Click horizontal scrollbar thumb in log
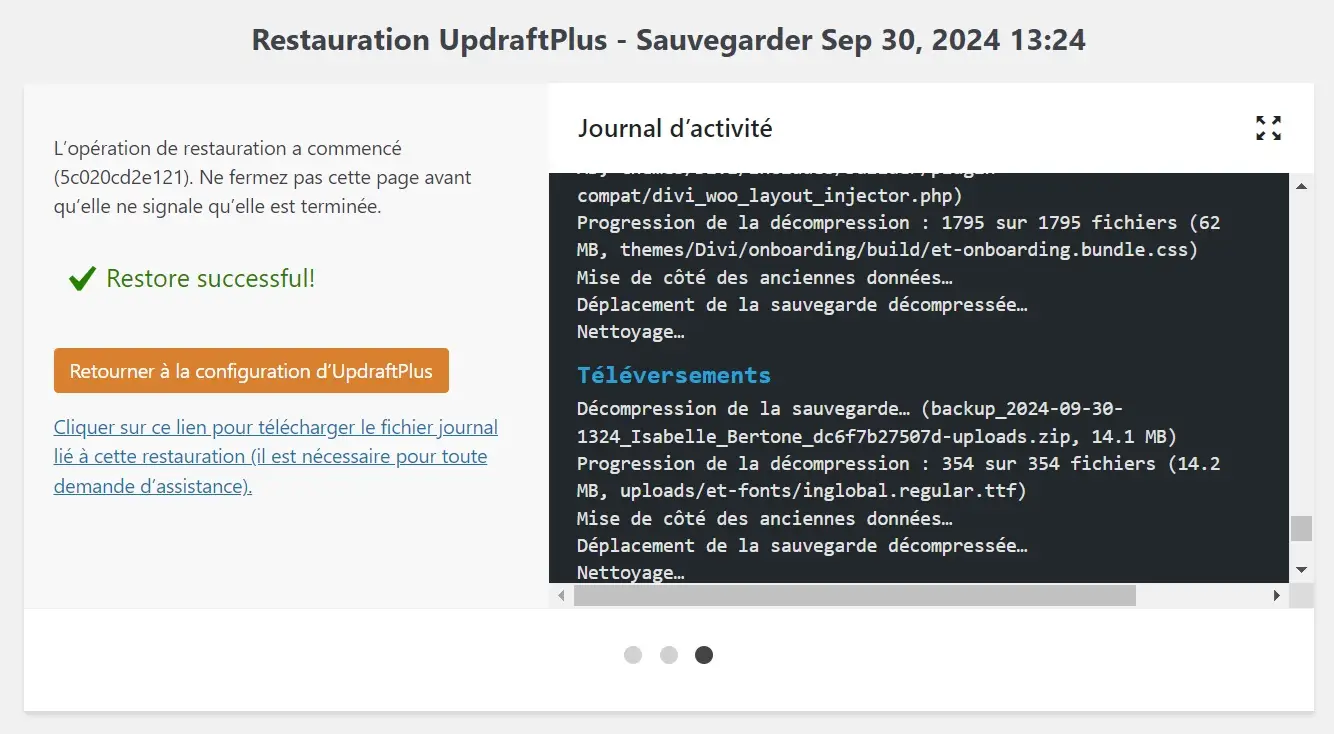The image size is (1334, 734). pos(855,595)
